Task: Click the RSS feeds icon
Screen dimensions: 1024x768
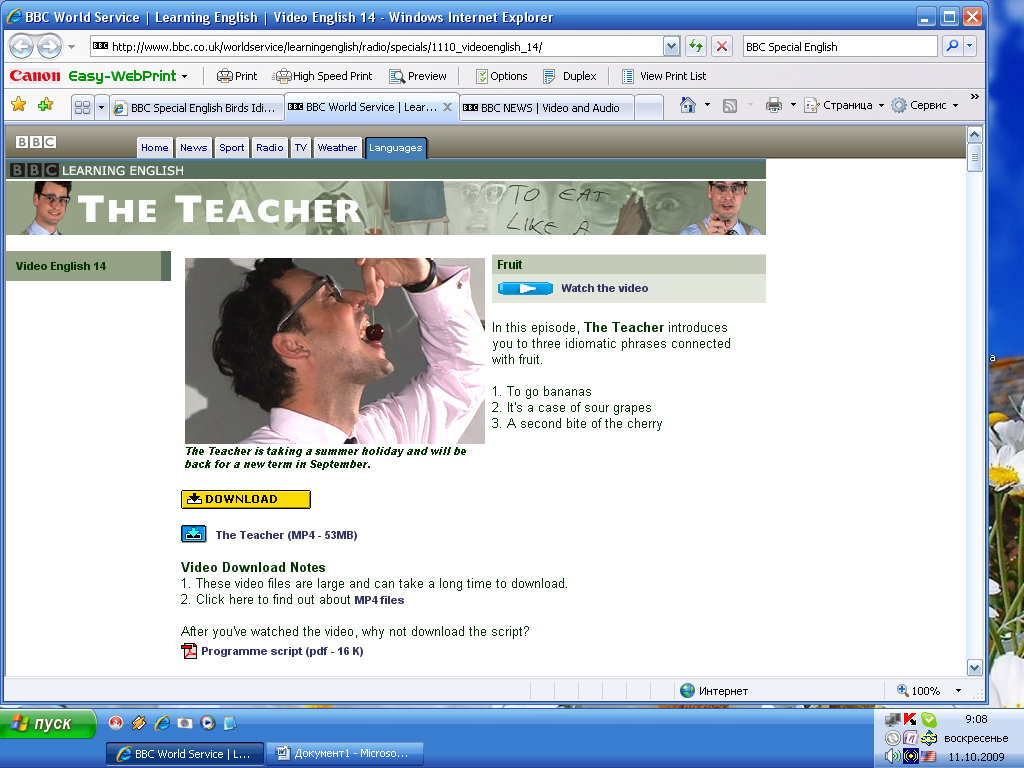Action: (x=729, y=105)
